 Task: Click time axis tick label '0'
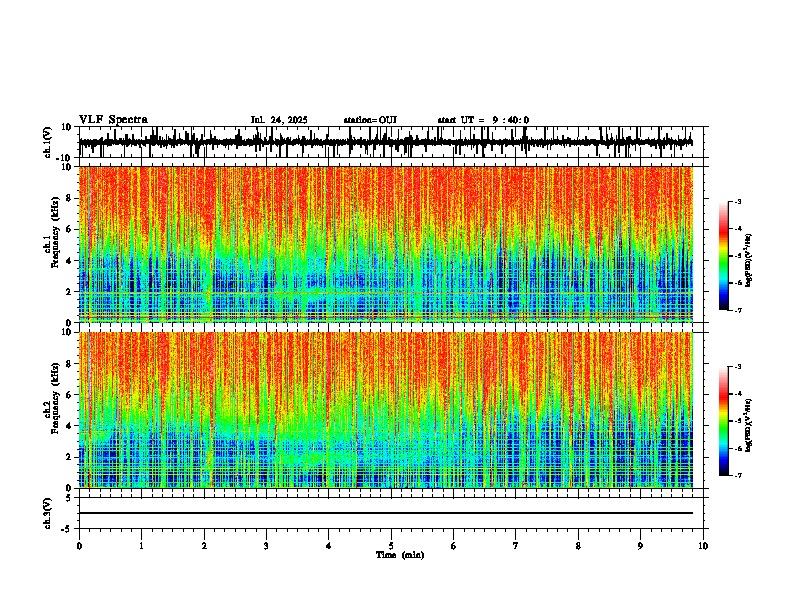click(x=79, y=546)
